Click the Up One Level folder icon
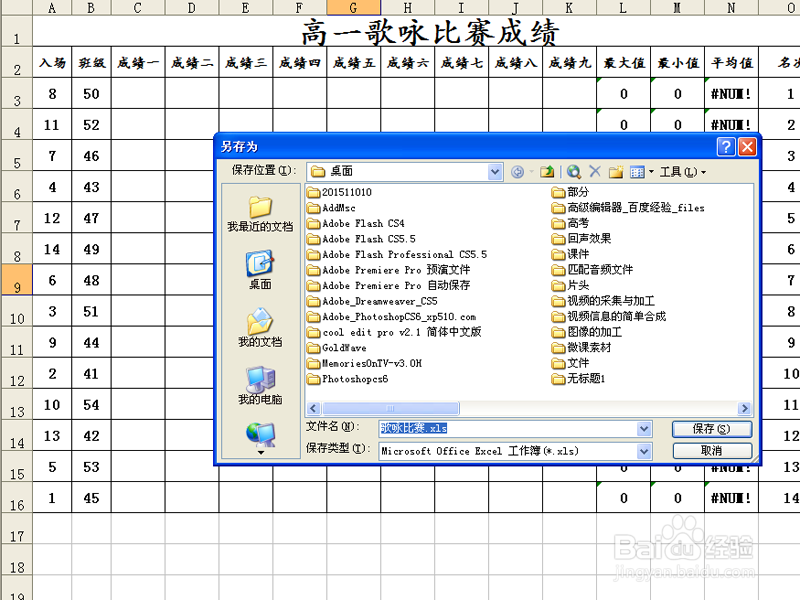 click(x=547, y=172)
